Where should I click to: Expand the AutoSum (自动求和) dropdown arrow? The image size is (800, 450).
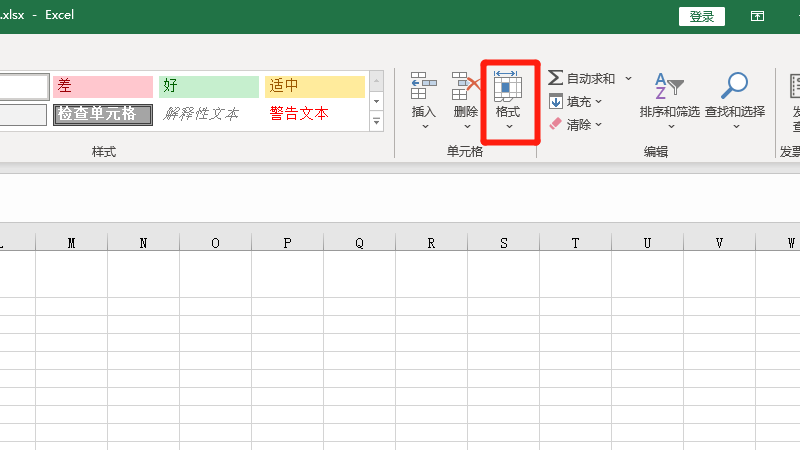[628, 78]
